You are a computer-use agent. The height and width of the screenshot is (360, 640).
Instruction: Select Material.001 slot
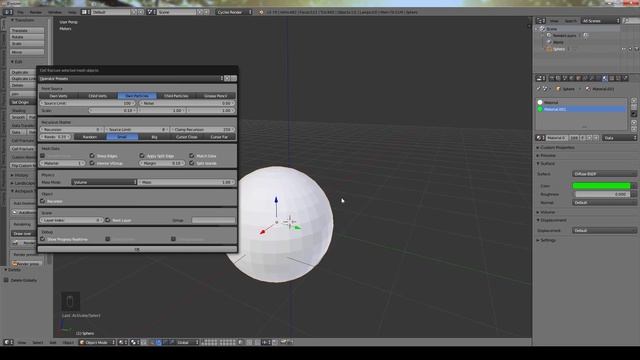(x=581, y=109)
